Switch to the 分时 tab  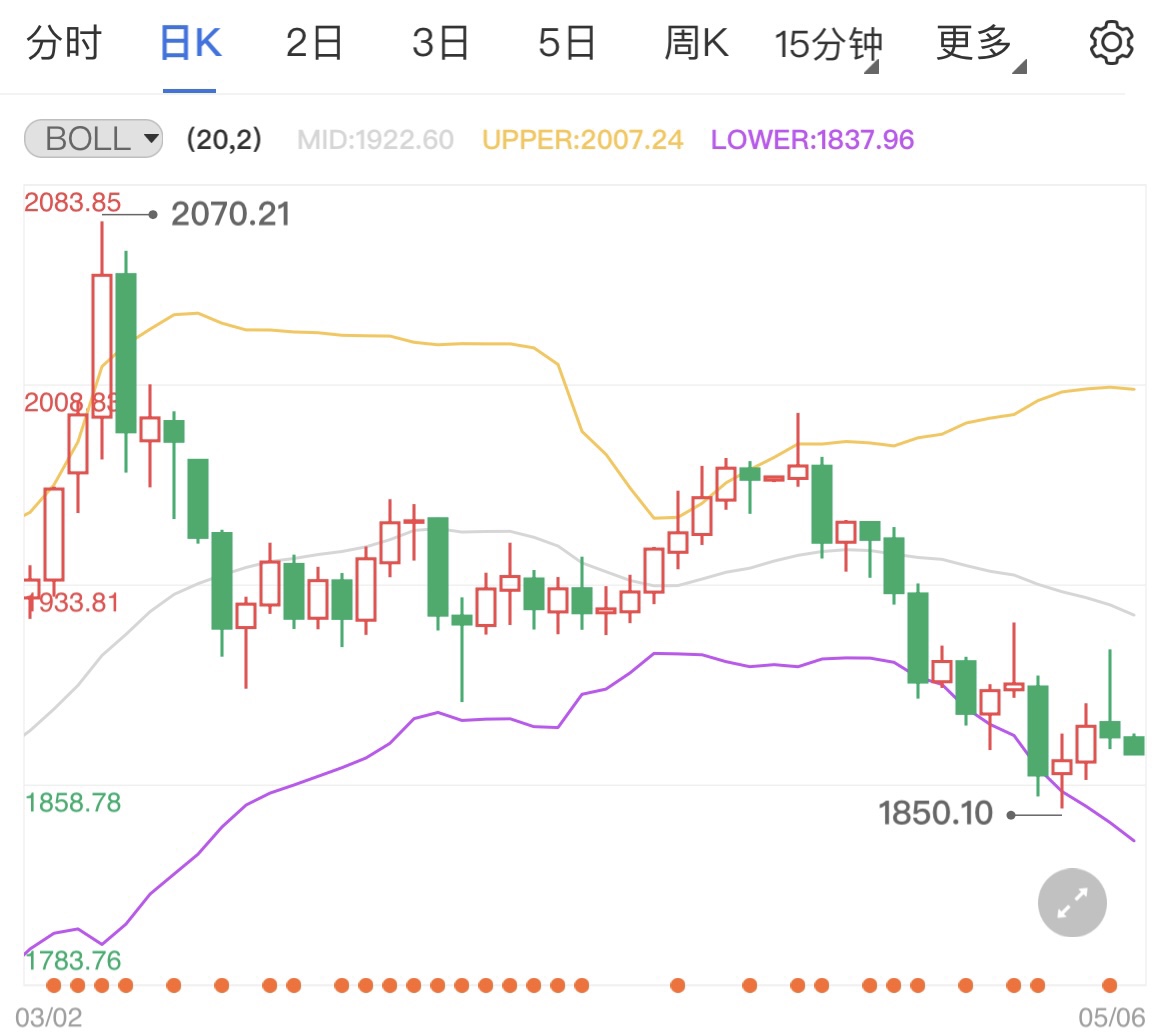(x=64, y=43)
